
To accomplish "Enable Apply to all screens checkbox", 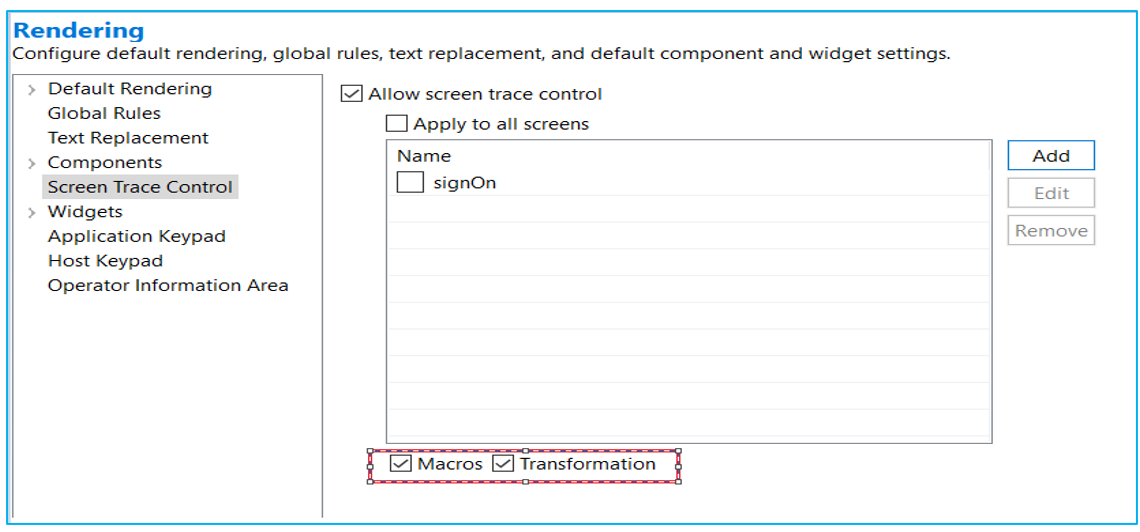I will [397, 124].
